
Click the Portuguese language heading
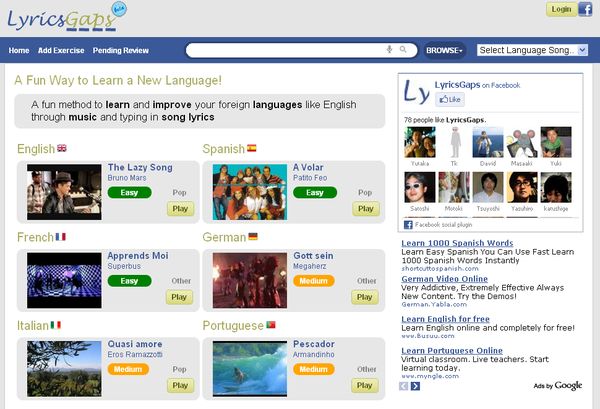tap(233, 326)
